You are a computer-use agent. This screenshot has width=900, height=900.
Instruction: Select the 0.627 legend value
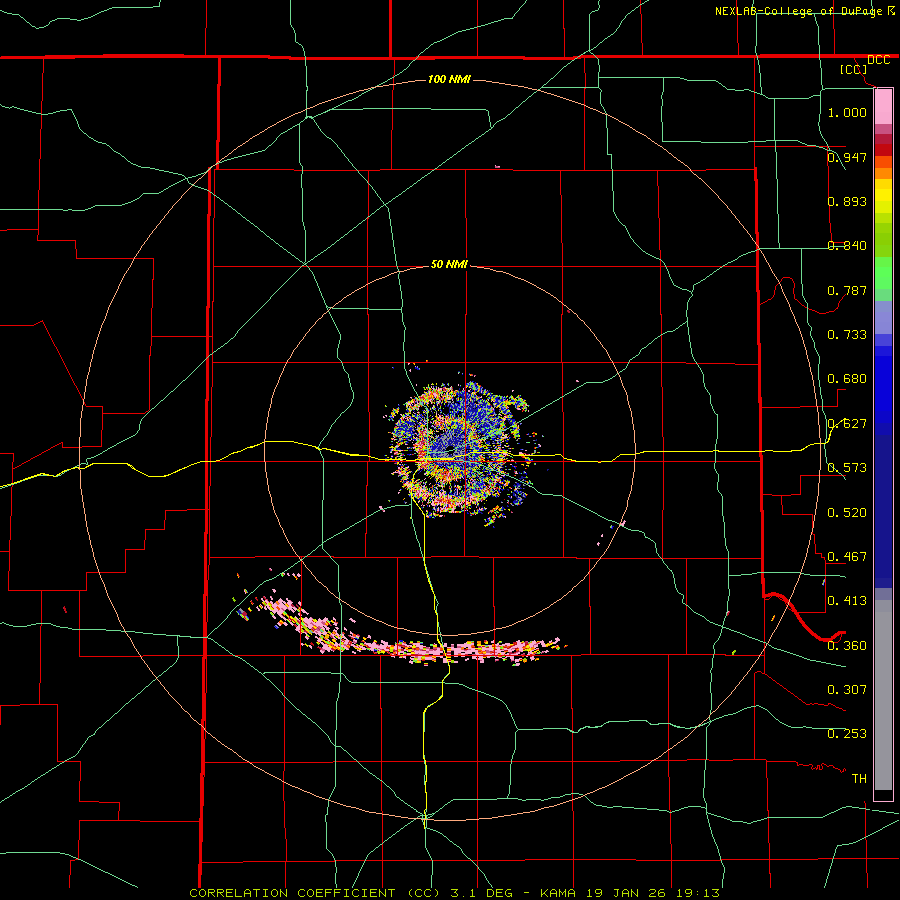point(847,423)
